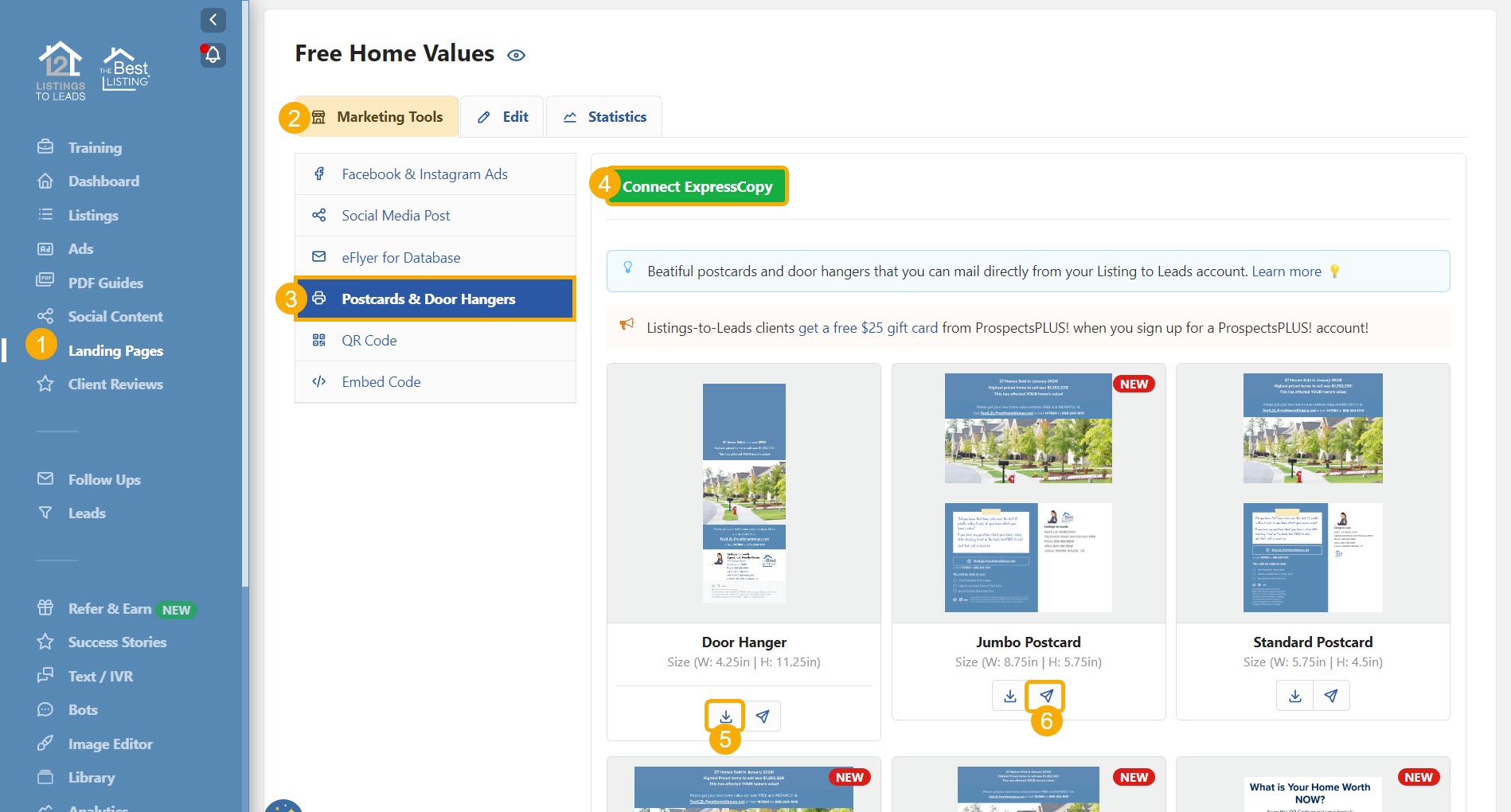Navigate to Client Reviews in sidebar
This screenshot has height=812, width=1511.
pos(115,385)
